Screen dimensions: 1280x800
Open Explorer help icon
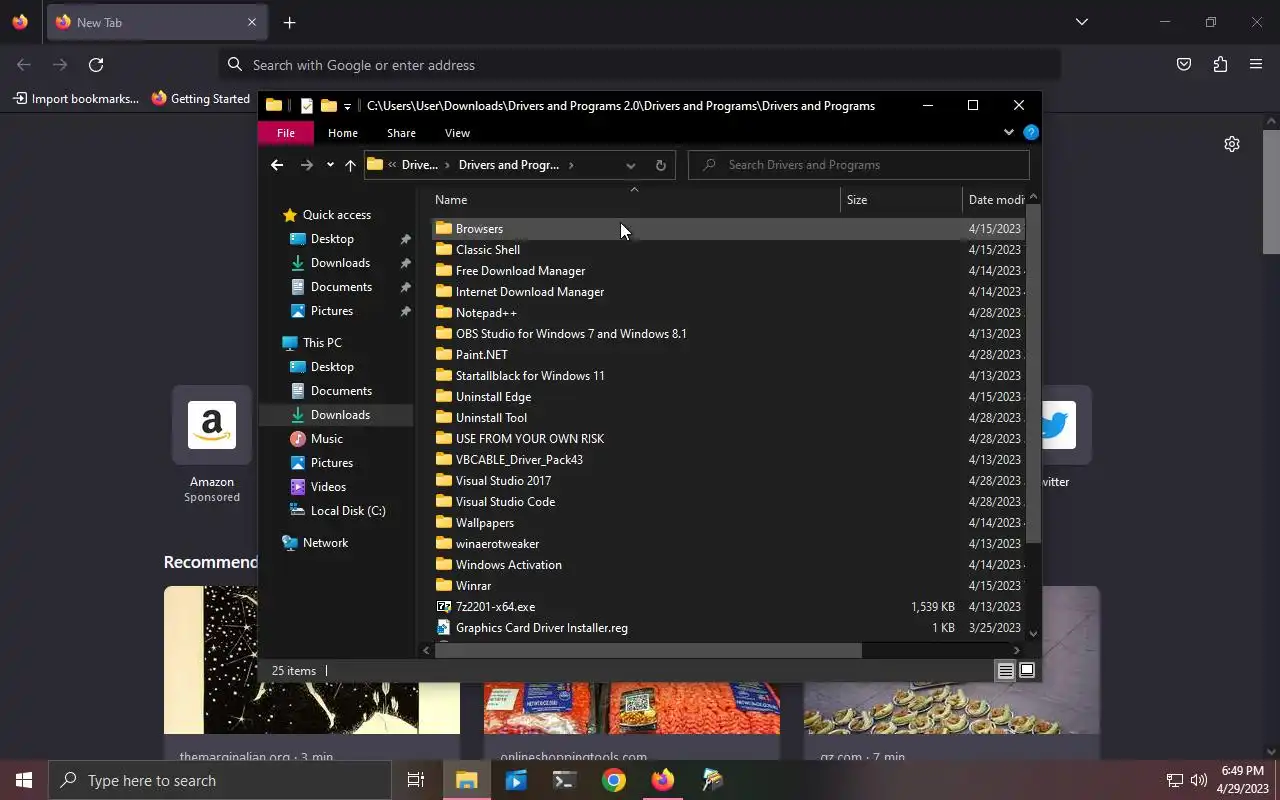point(1031,132)
